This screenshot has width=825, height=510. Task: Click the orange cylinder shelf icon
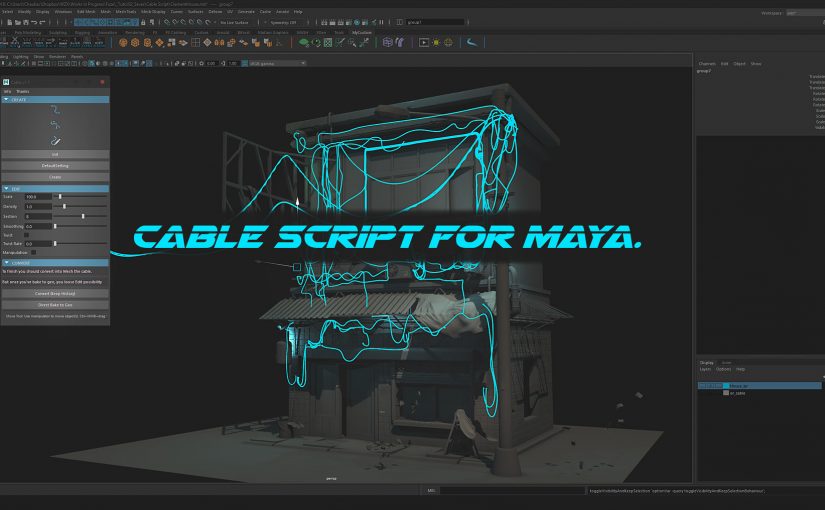tap(147, 43)
